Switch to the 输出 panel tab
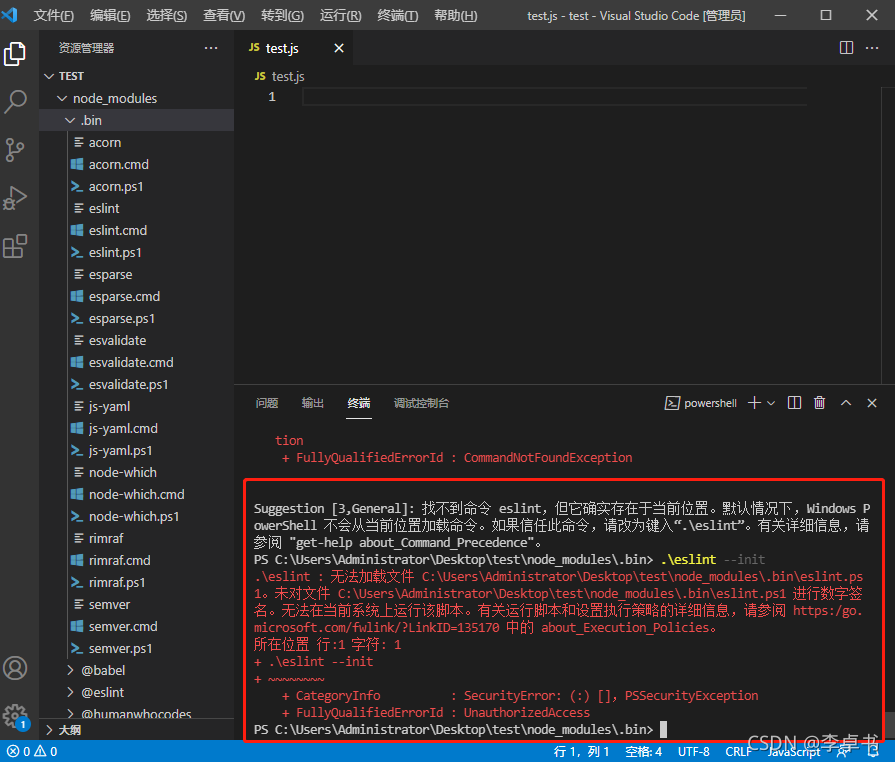Viewport: 895px width, 762px height. (x=313, y=403)
